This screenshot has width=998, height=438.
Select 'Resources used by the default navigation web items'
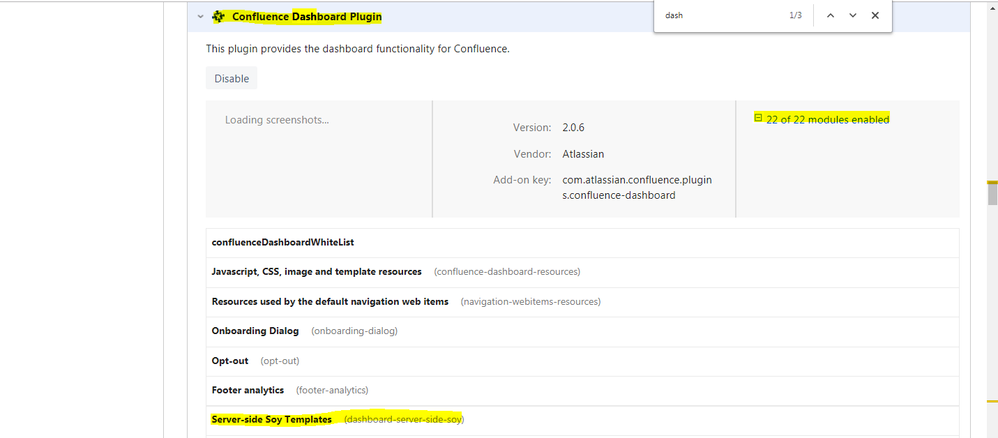coord(582,302)
